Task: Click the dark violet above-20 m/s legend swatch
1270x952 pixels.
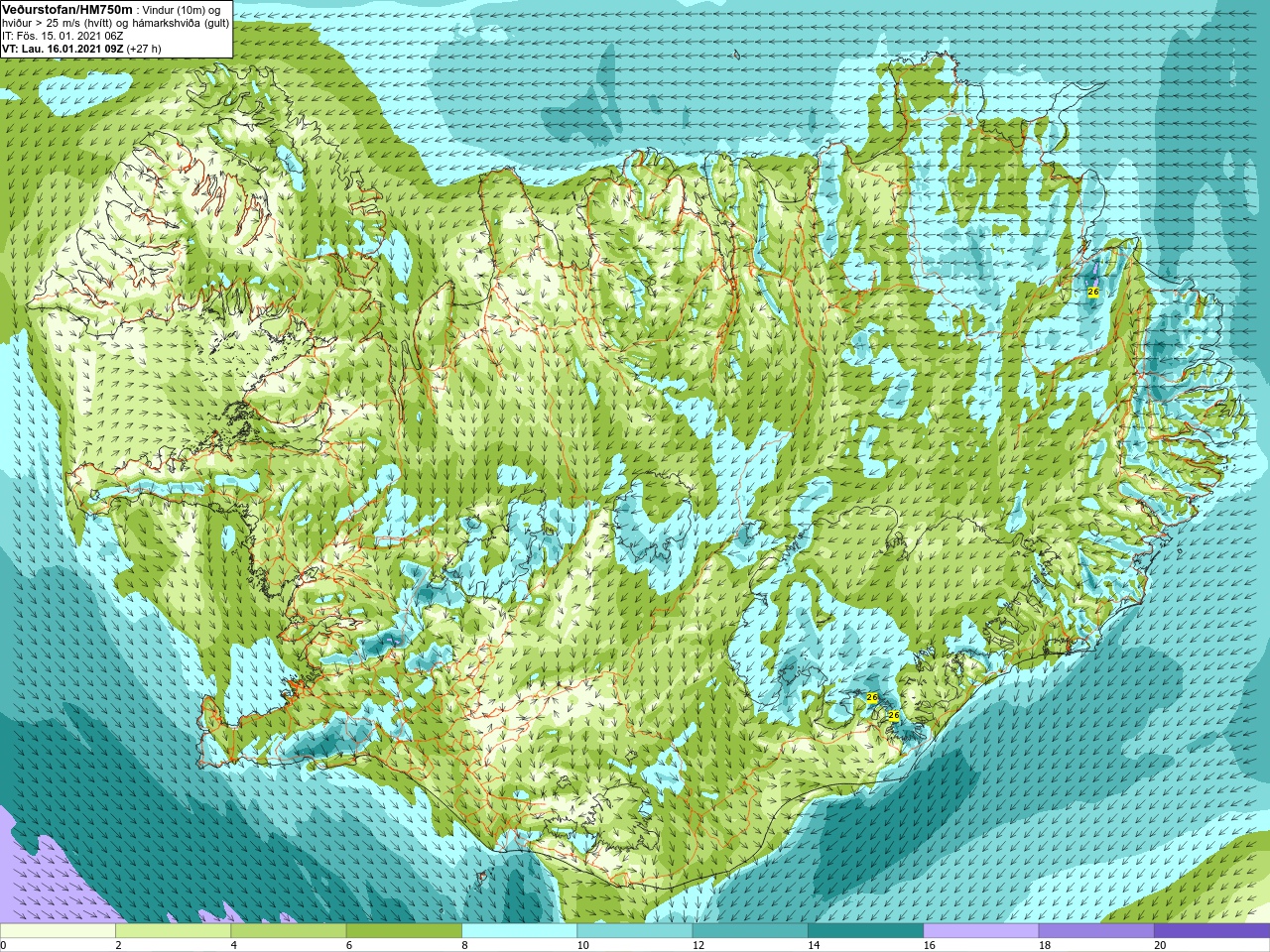Action: [1211, 931]
